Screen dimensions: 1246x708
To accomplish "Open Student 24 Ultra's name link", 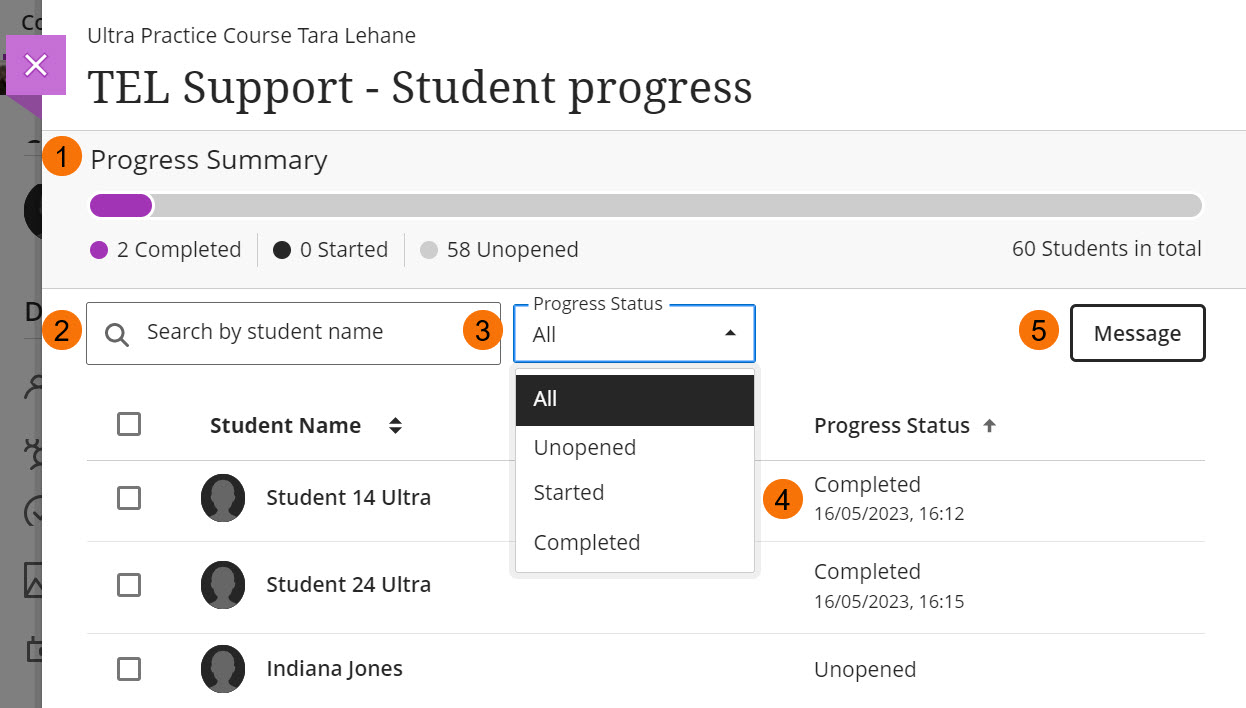I will 348,584.
